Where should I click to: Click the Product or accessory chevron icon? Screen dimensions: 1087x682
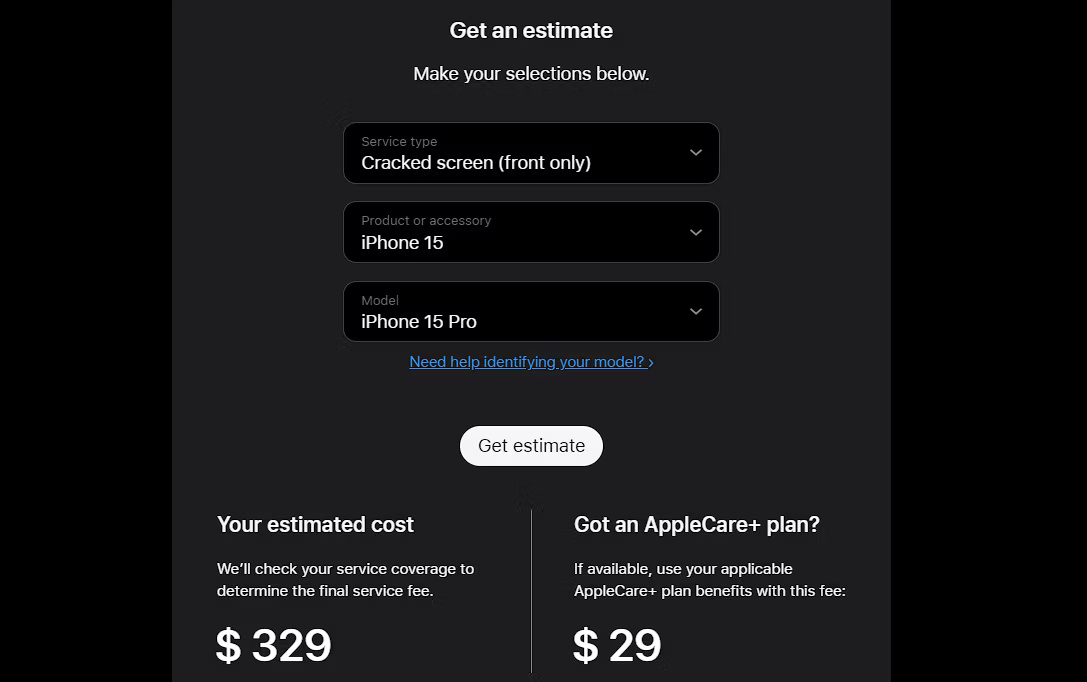(696, 231)
